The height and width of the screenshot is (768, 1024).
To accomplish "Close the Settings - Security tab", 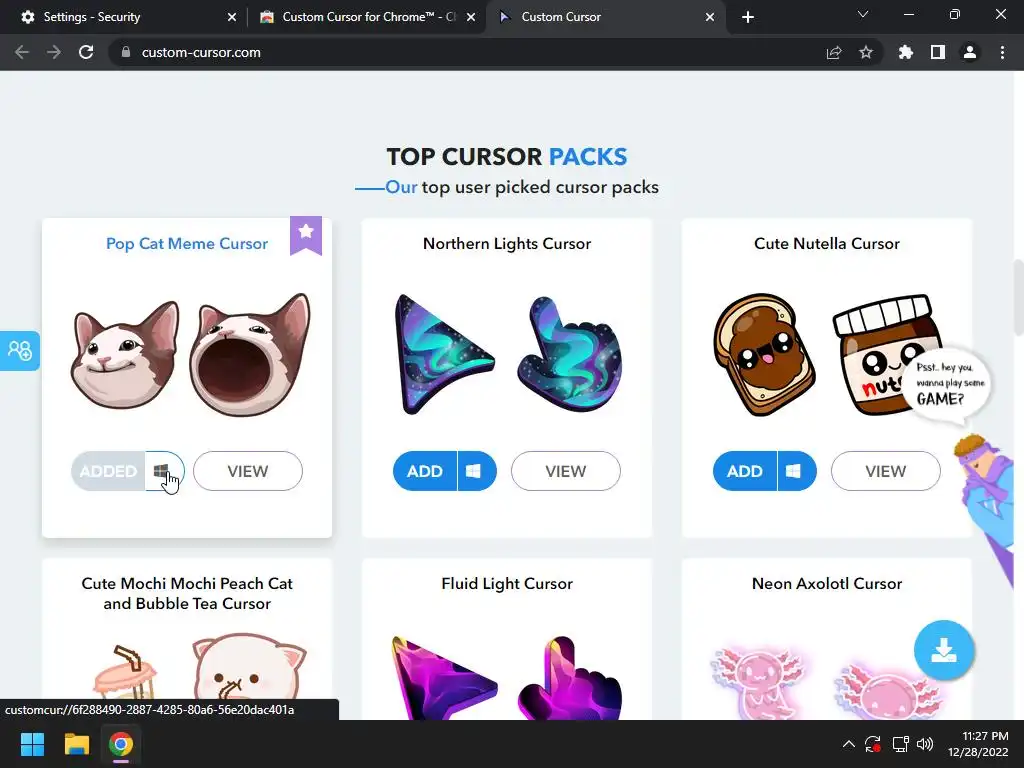I will coord(232,17).
